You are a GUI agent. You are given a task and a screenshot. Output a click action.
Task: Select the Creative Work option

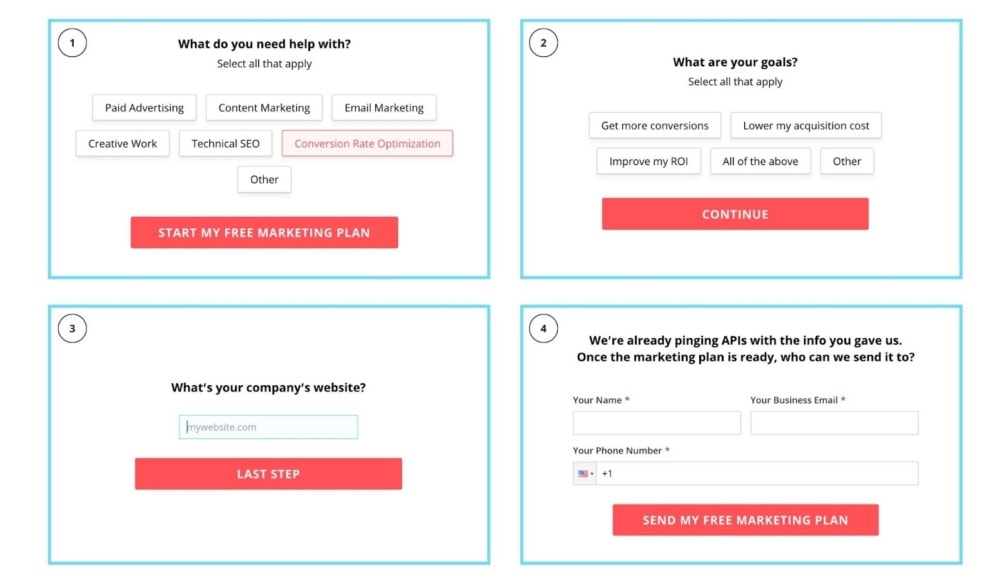tap(122, 143)
